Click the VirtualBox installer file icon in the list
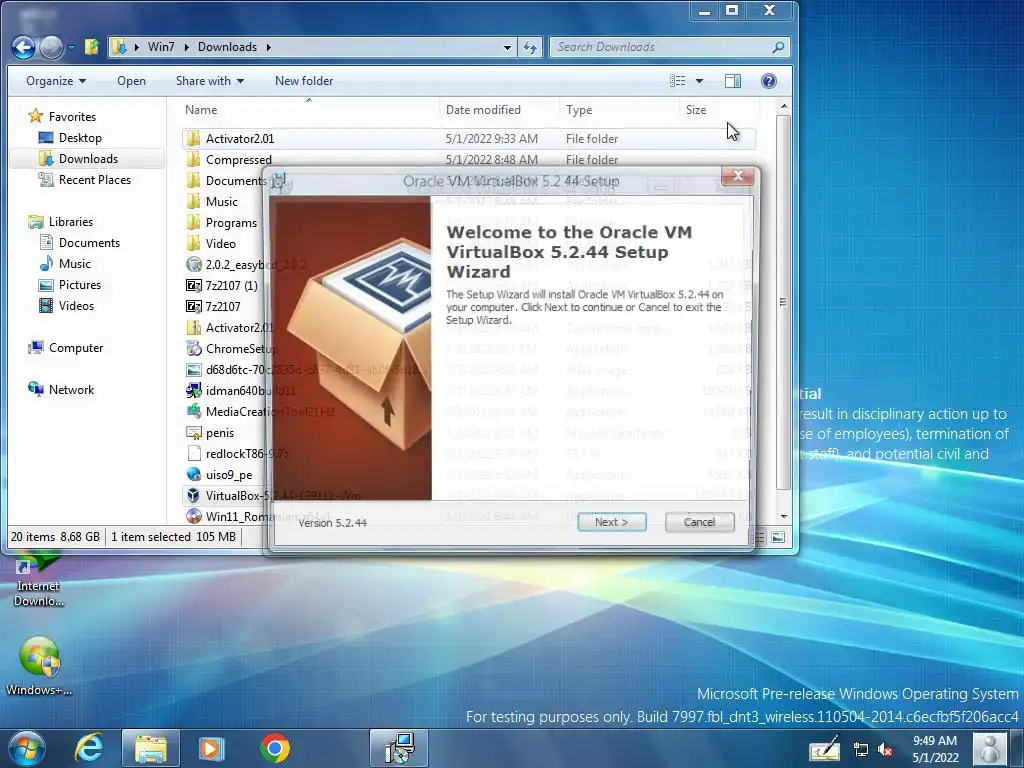The width and height of the screenshot is (1024, 768). click(193, 496)
